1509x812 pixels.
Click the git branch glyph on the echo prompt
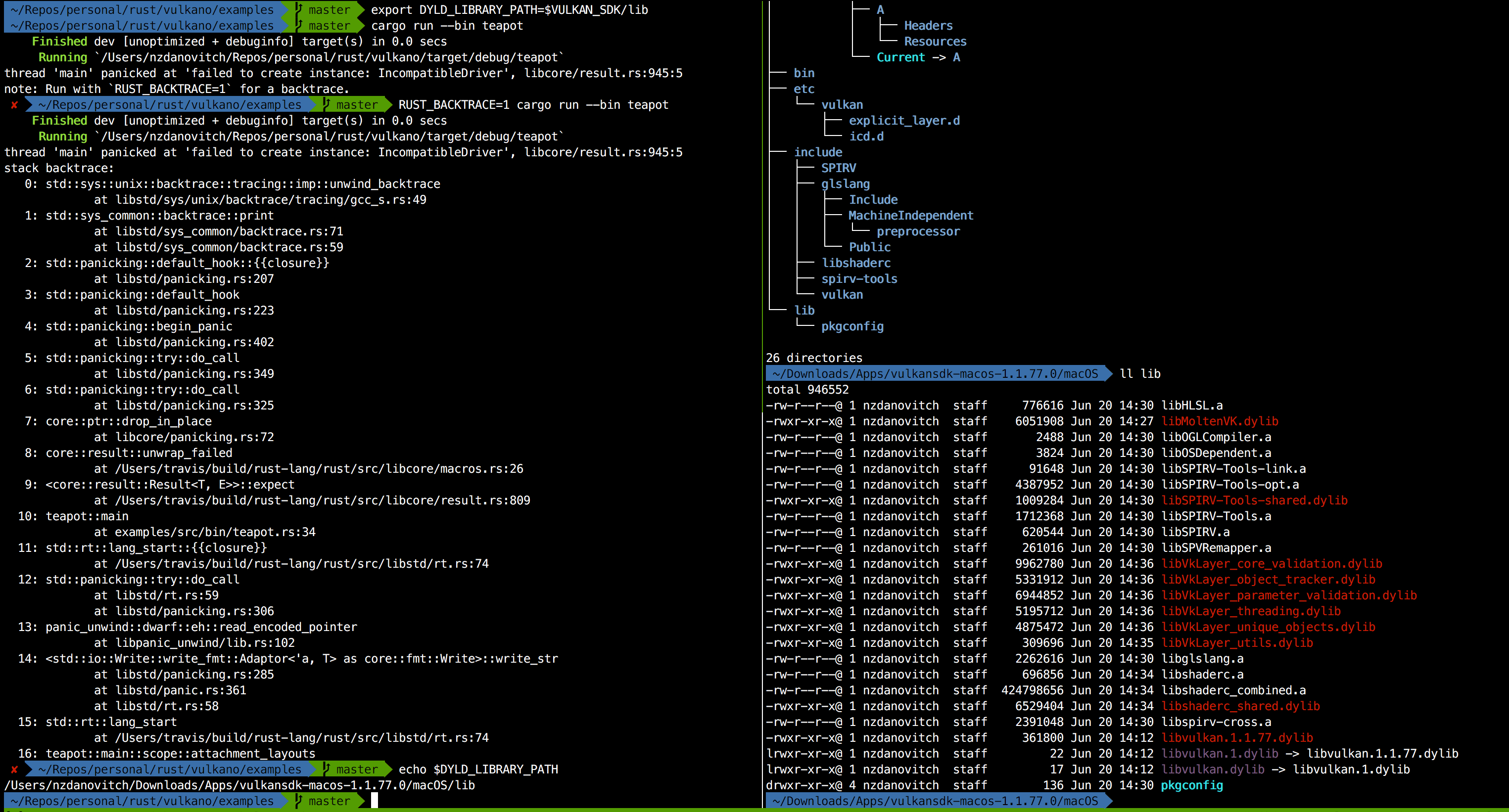(326, 769)
